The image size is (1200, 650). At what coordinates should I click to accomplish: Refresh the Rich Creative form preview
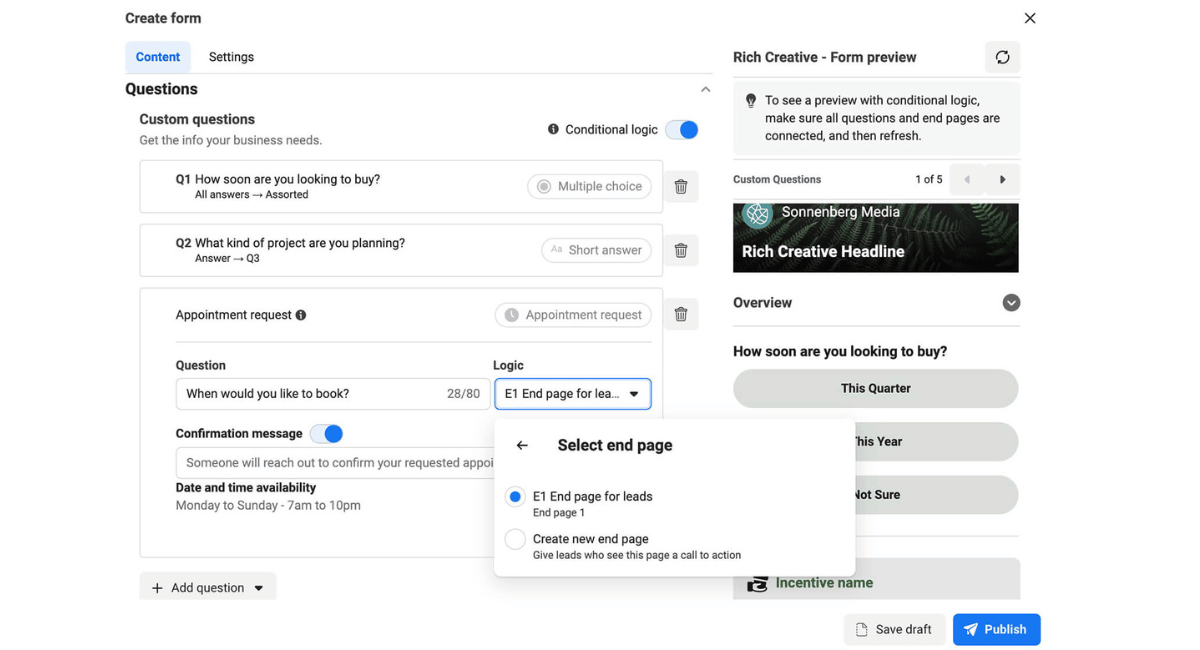coord(1002,57)
